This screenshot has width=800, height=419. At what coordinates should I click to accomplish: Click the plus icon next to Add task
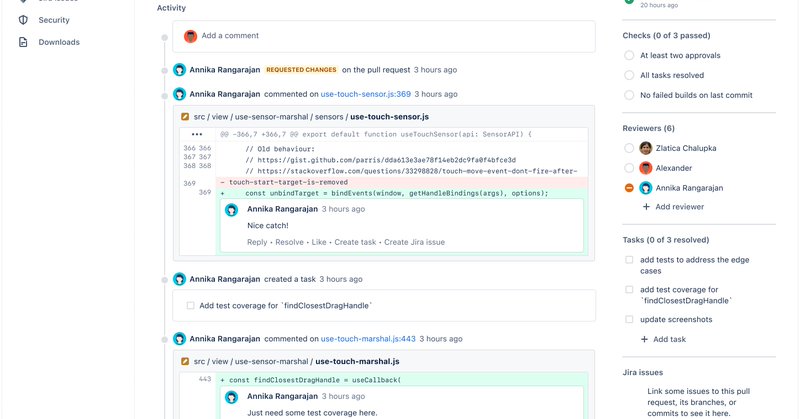point(644,339)
